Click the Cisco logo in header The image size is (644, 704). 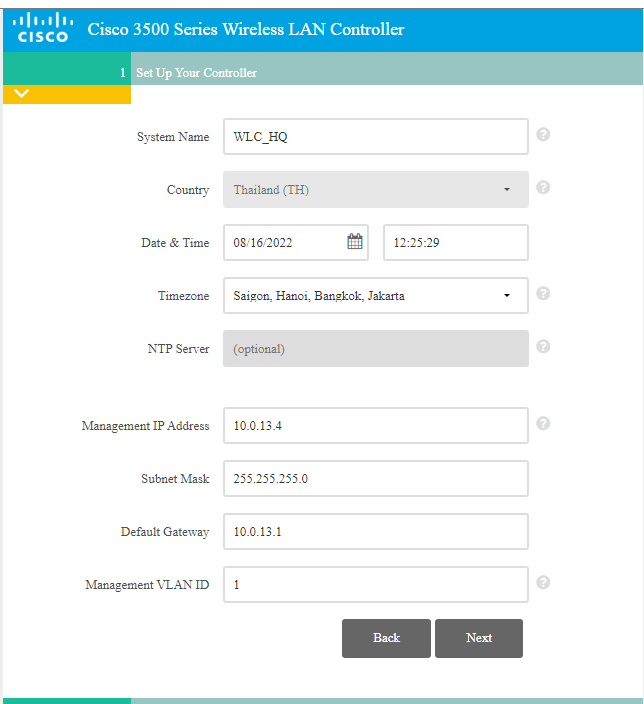44,27
